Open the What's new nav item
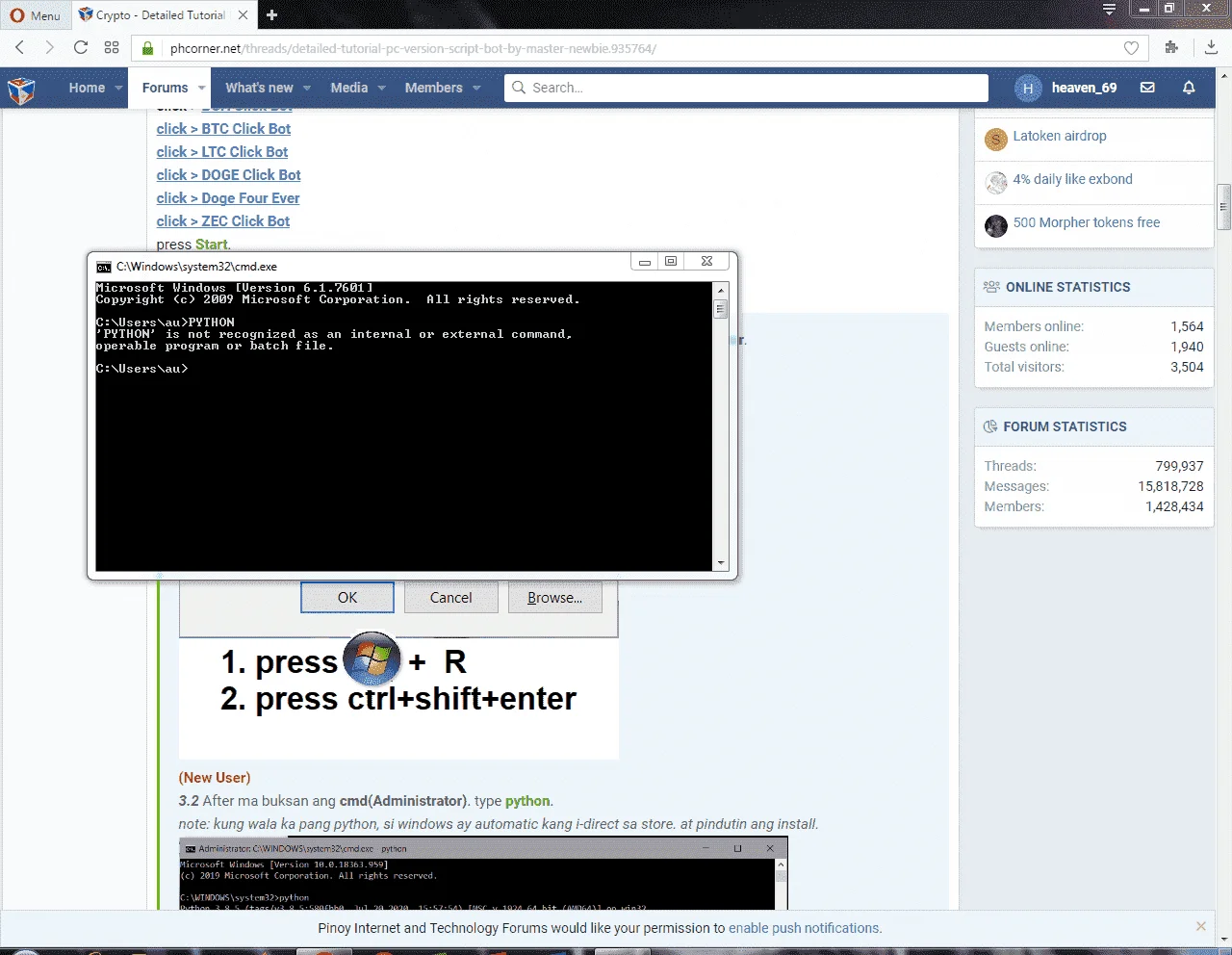 [259, 88]
